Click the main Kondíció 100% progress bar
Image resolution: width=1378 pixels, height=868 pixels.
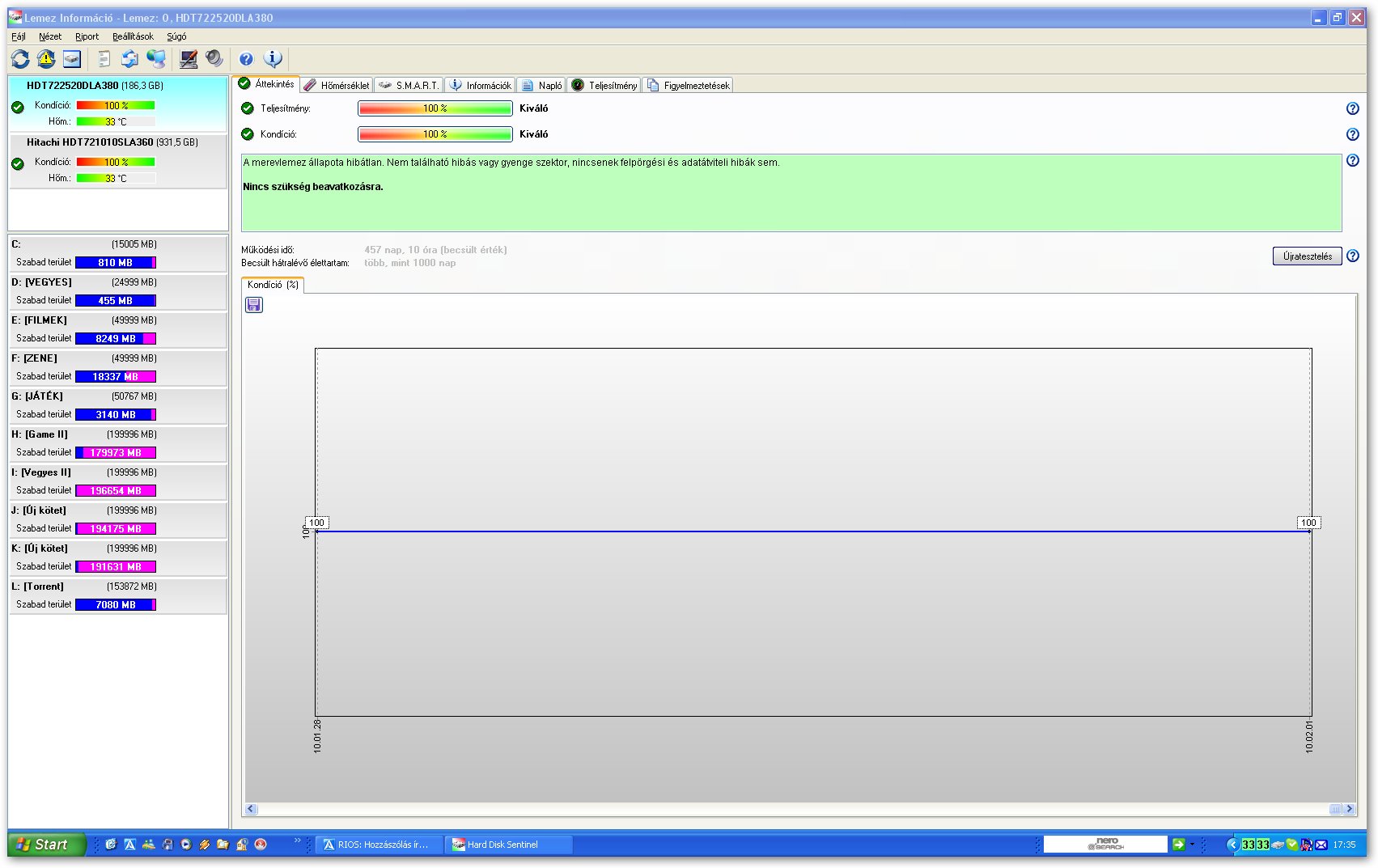435,134
